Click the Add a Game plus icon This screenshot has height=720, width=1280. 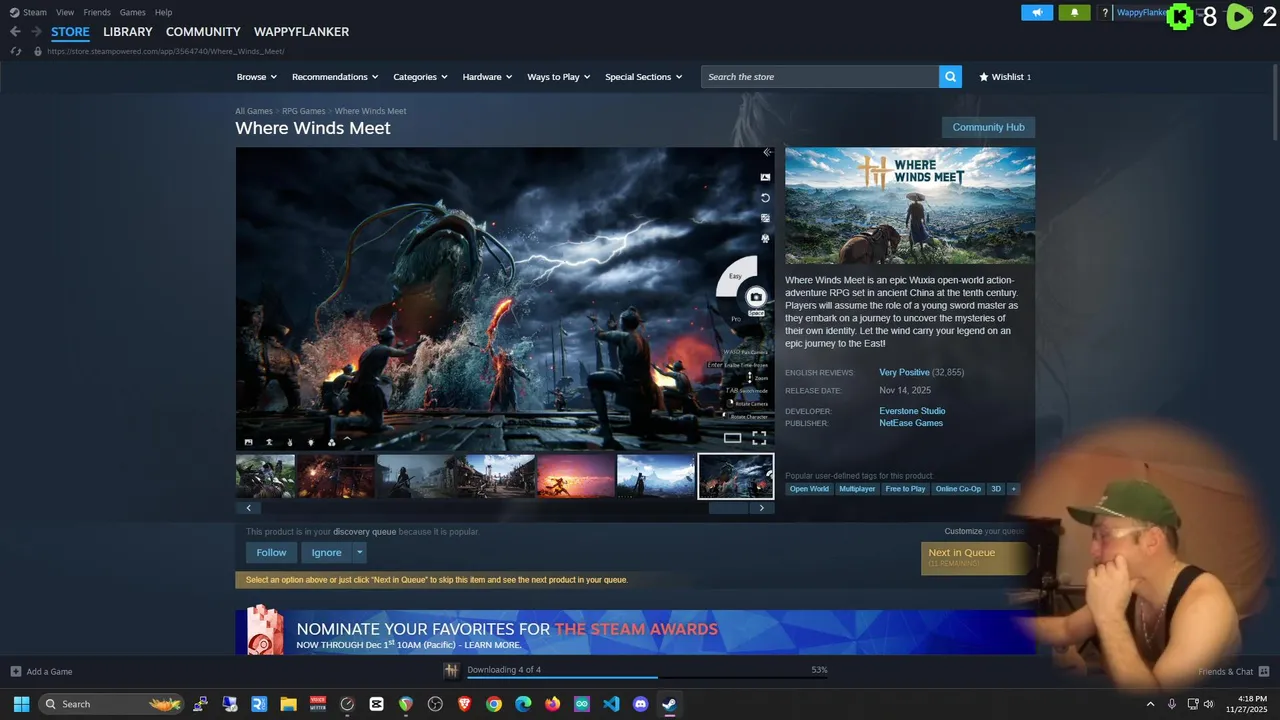pyautogui.click(x=16, y=671)
